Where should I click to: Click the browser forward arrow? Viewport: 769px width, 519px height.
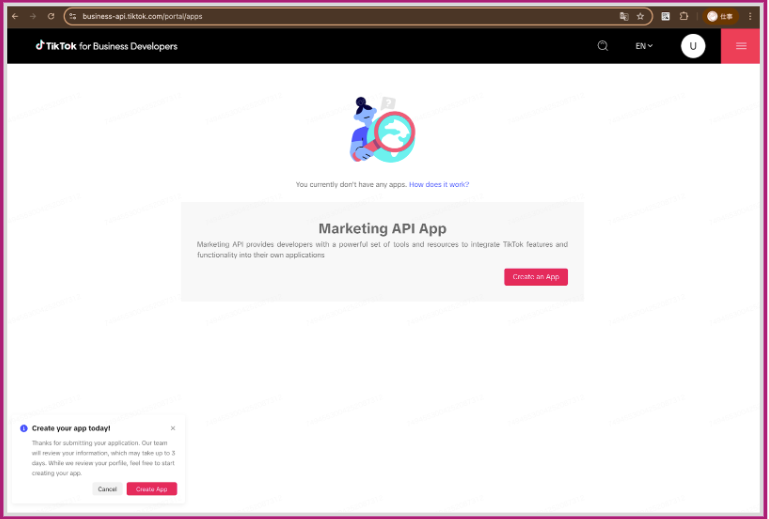tap(32, 16)
